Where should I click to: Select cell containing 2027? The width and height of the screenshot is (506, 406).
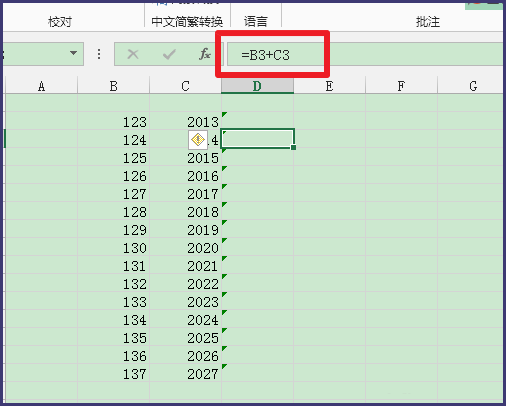point(185,373)
